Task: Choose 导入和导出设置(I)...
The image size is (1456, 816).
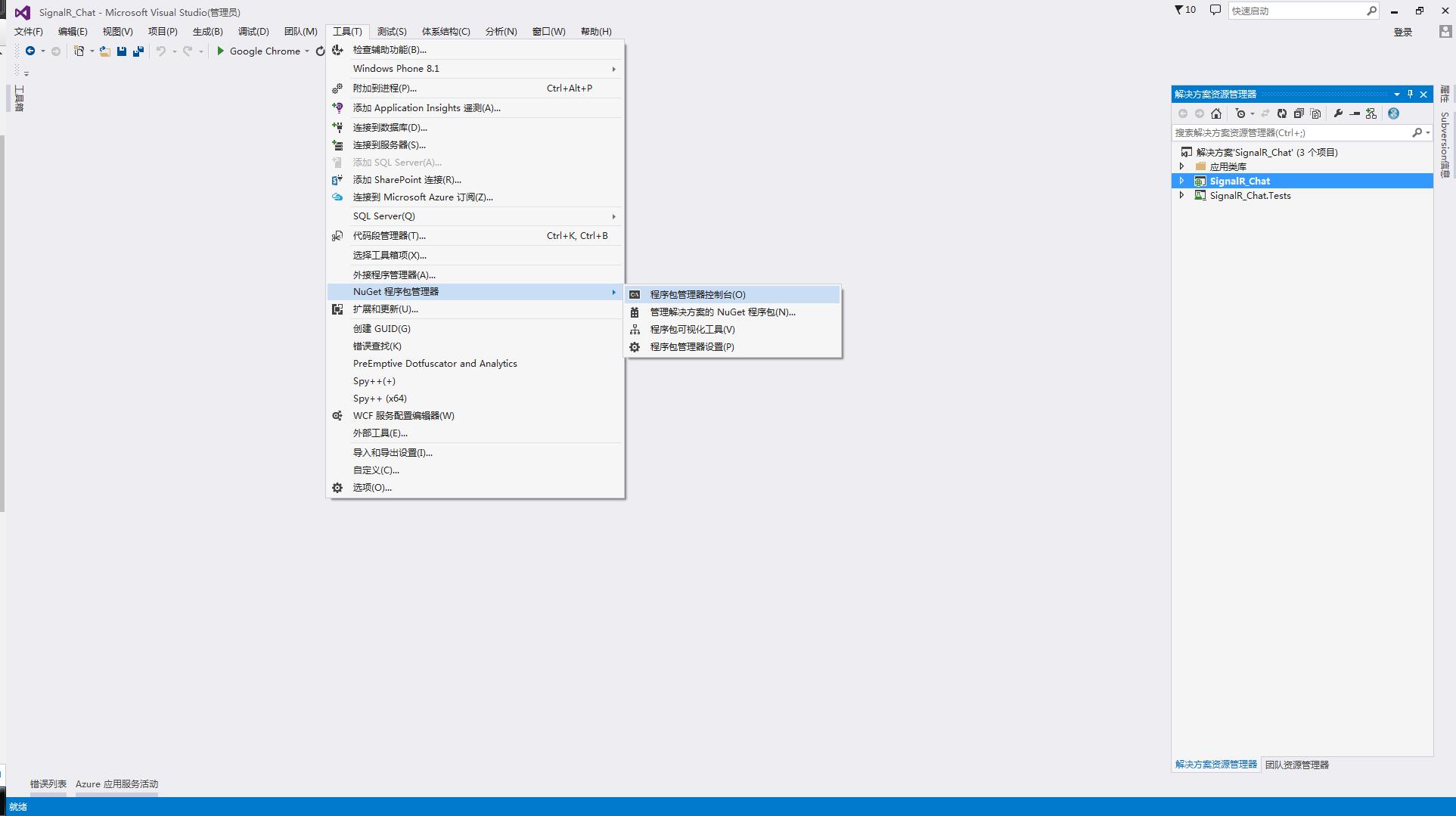Action: [475, 452]
